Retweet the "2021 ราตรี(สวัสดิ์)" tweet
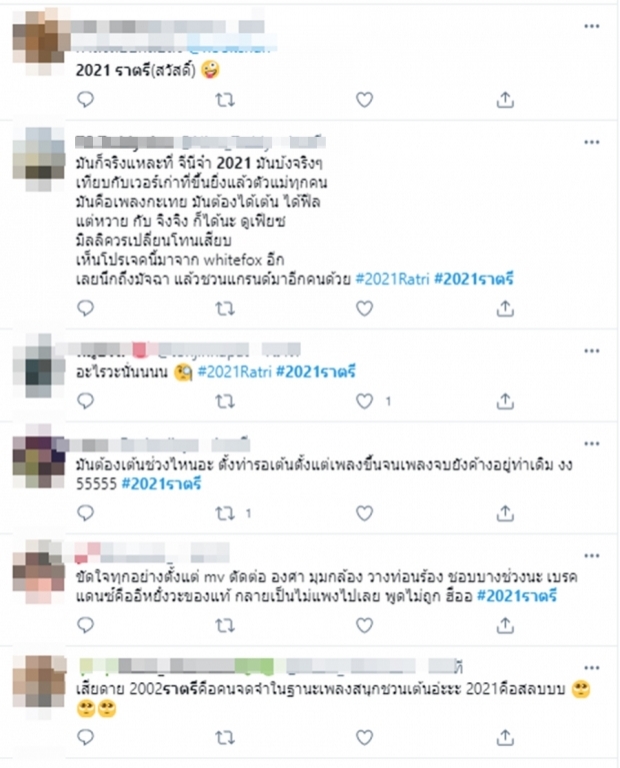Viewport: 620px width, 768px height. (225, 100)
